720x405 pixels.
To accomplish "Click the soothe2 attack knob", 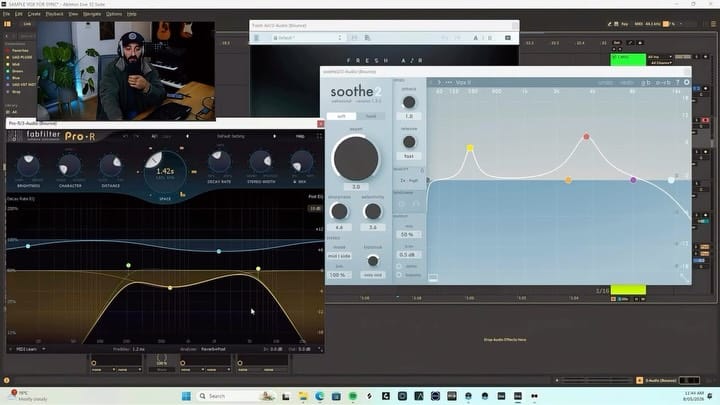I will click(409, 102).
